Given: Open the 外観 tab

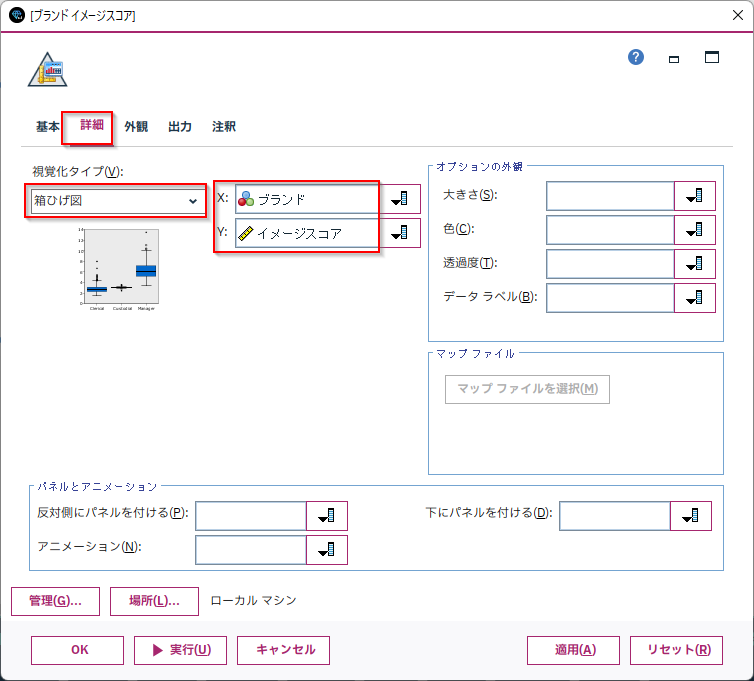Looking at the screenshot, I should tap(136, 126).
